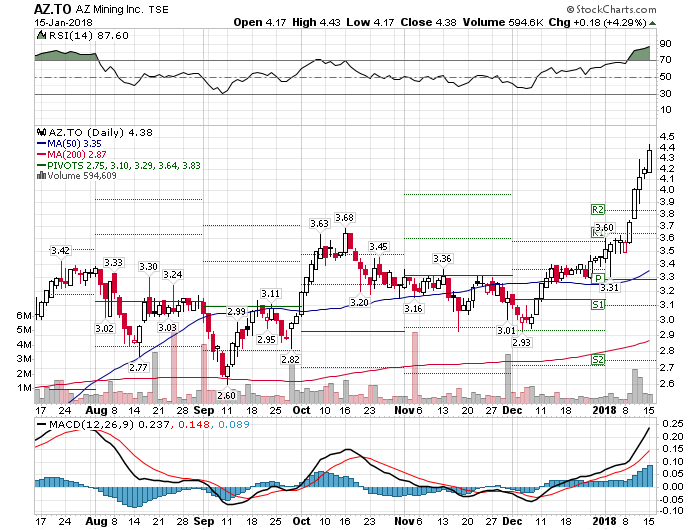The height and width of the screenshot is (530, 700).
Task: Click the Close 4.38 value in the header
Action: pos(428,22)
